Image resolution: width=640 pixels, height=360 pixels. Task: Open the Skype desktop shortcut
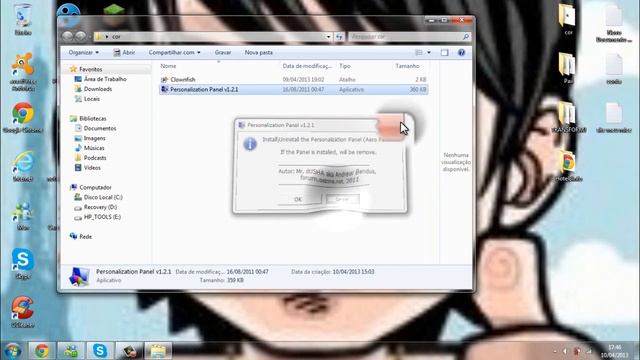point(23,263)
